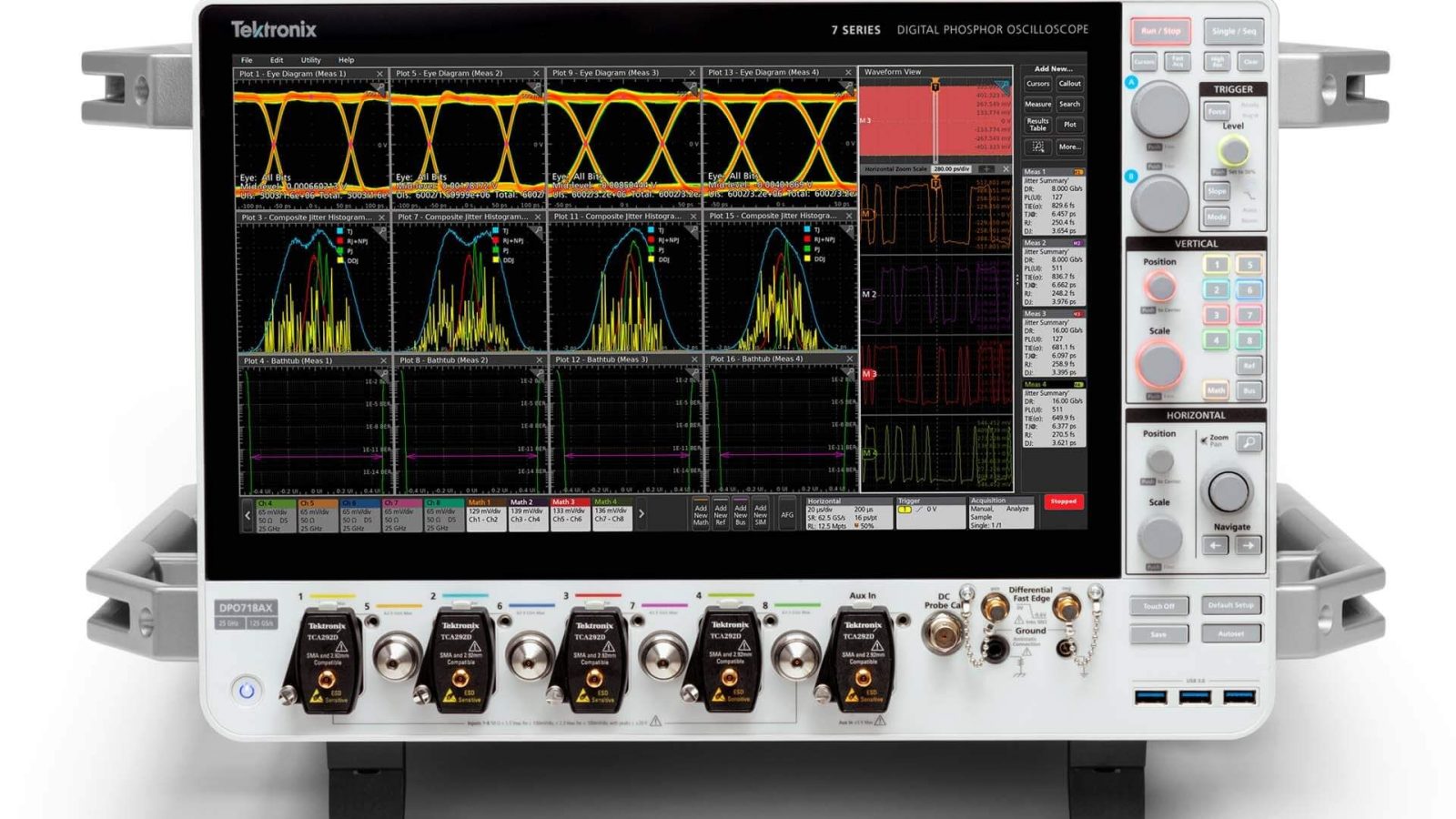The width and height of the screenshot is (1456, 819).
Task: Close Plot 8 Bathtub (Meas 2)
Action: point(539,360)
